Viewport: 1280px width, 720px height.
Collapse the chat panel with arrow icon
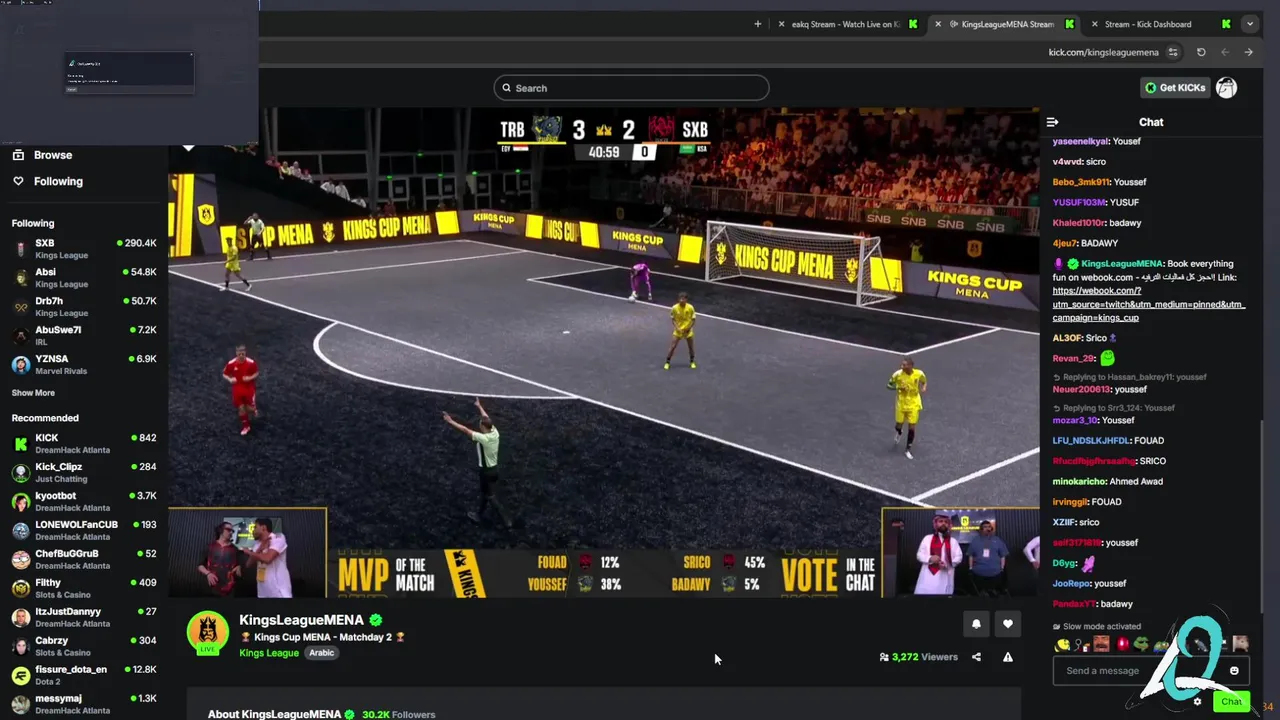(x=1052, y=122)
